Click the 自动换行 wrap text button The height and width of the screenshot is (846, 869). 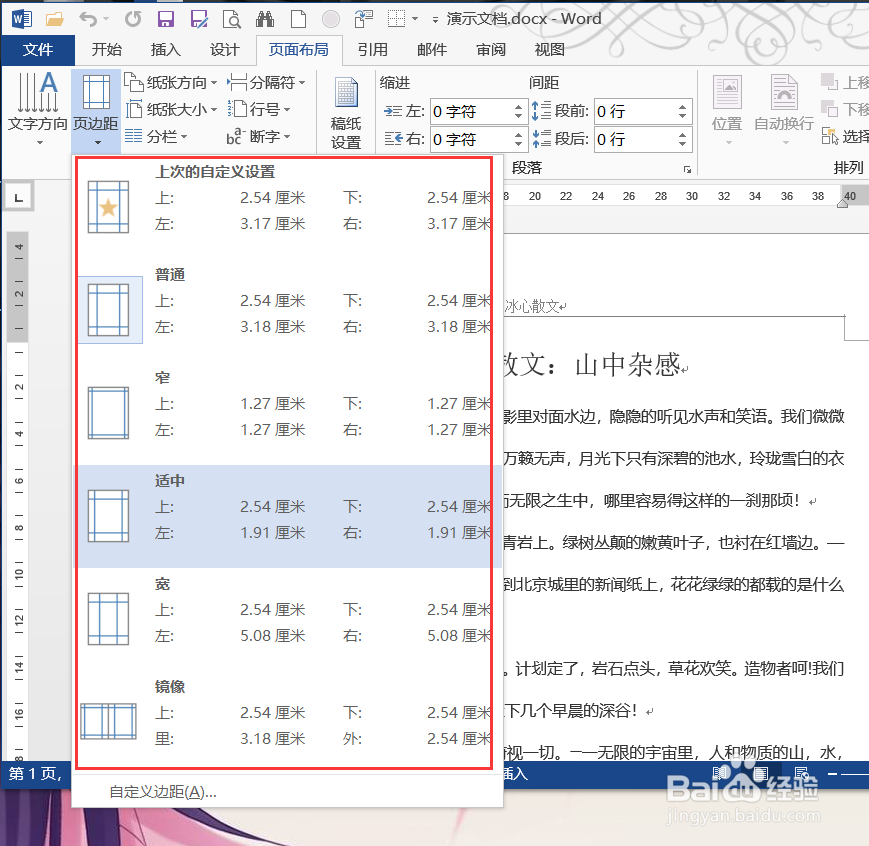tap(784, 111)
